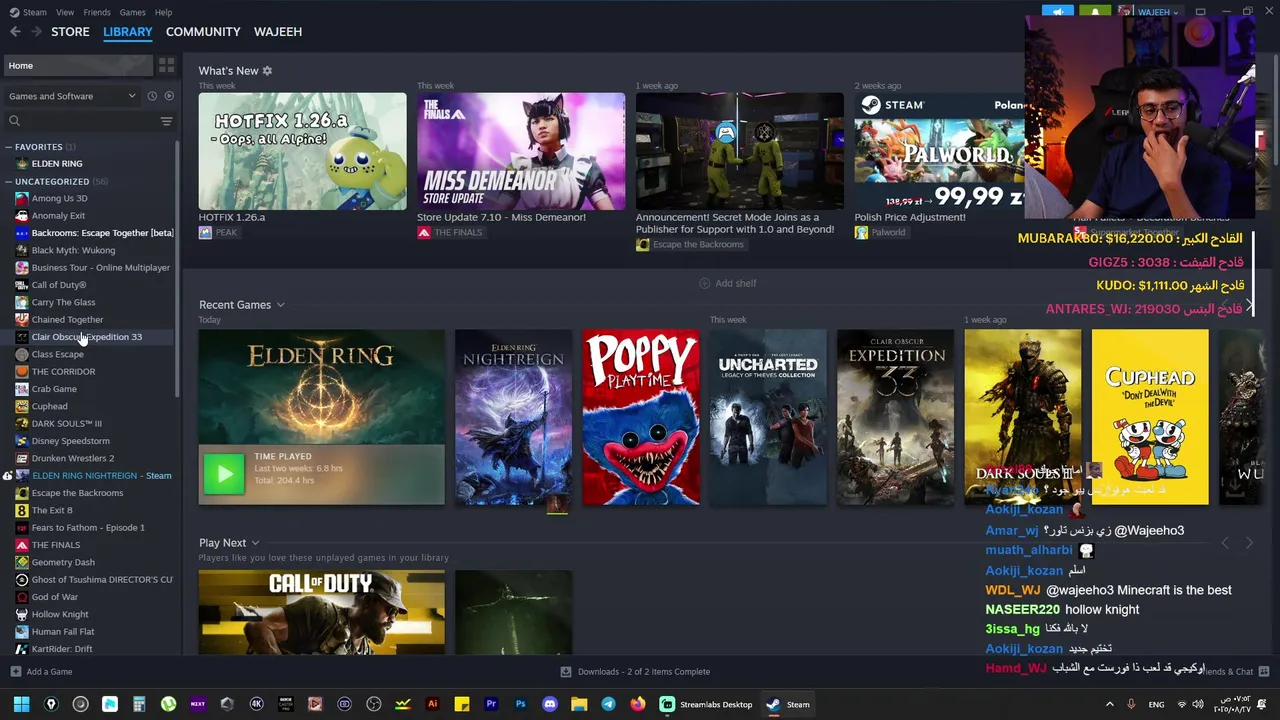Image resolution: width=1280 pixels, height=720 pixels.
Task: Open Games and Software filter dropdown
Action: tap(71, 96)
